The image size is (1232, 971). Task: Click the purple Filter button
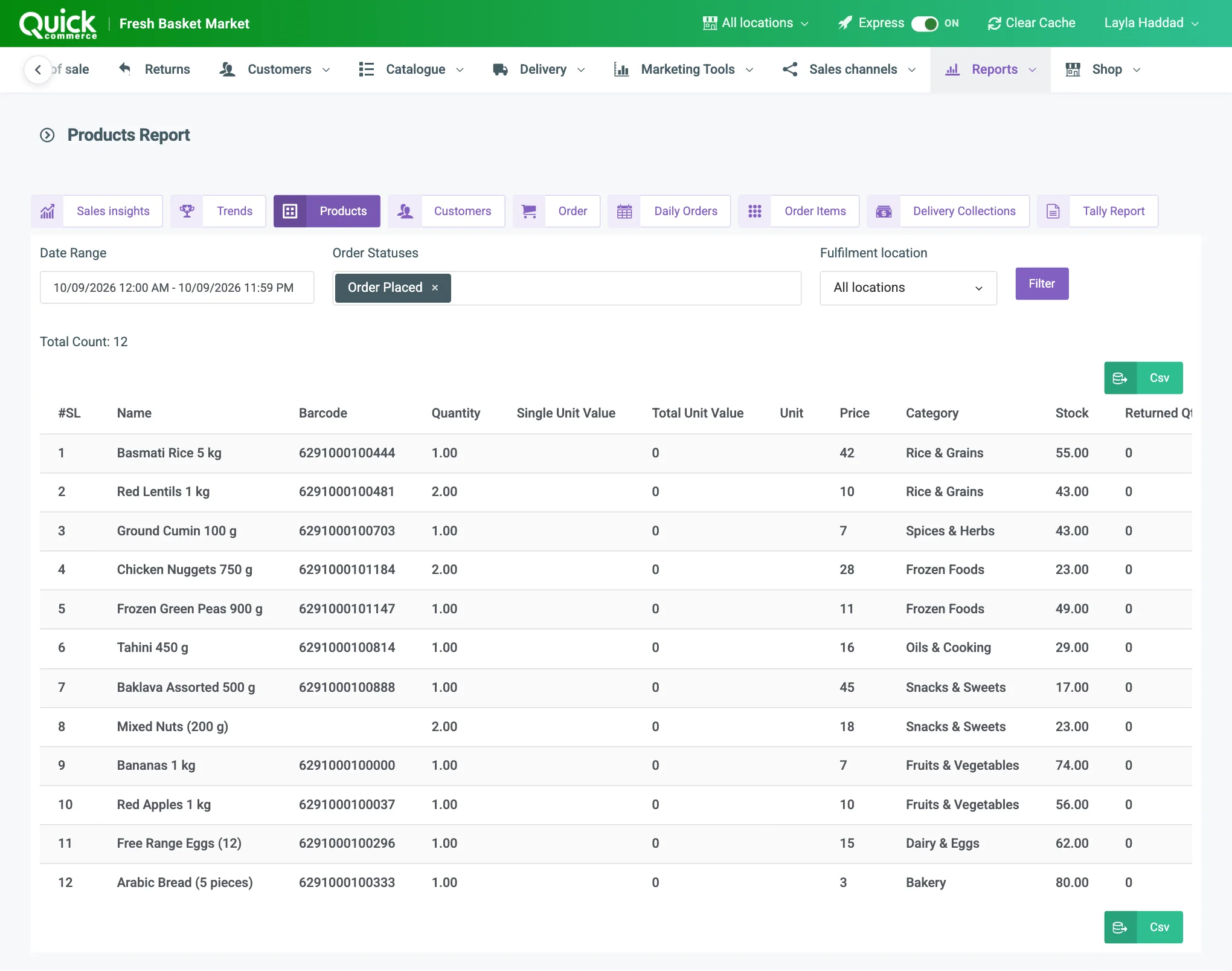pyautogui.click(x=1042, y=283)
